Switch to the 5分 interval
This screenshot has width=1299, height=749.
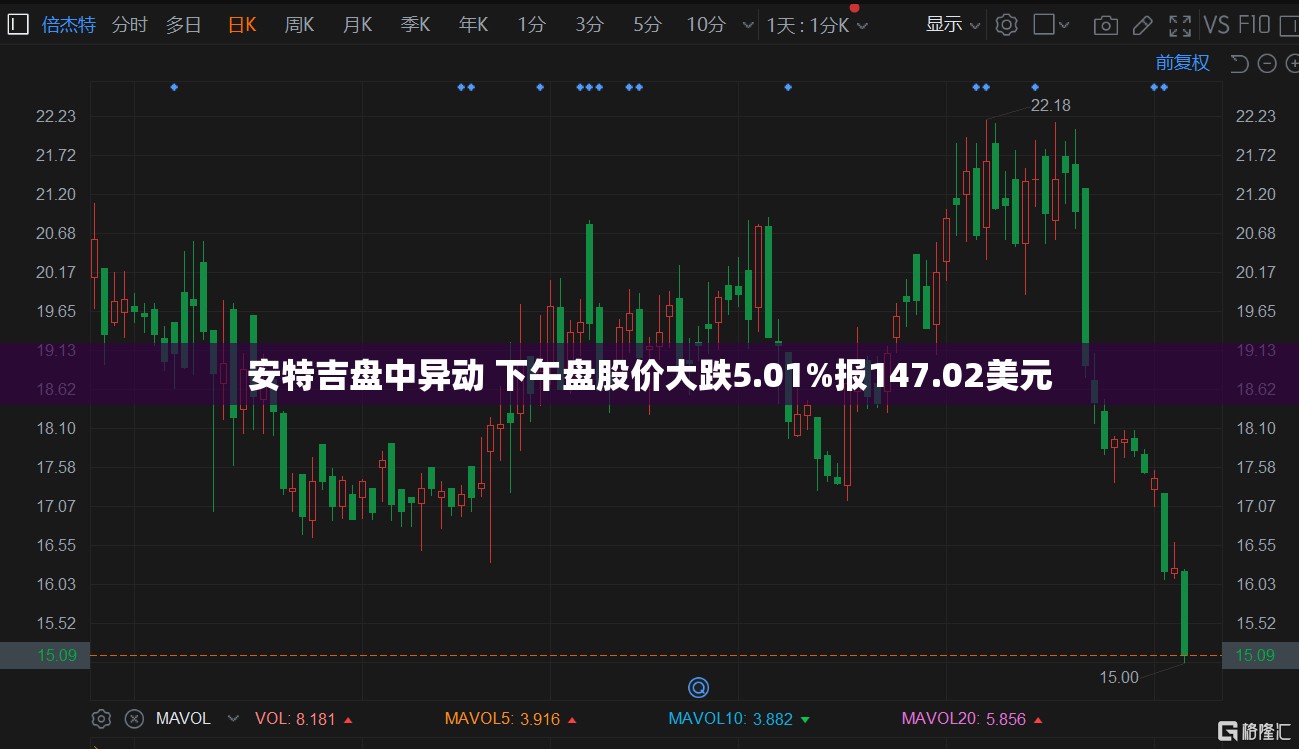click(647, 24)
